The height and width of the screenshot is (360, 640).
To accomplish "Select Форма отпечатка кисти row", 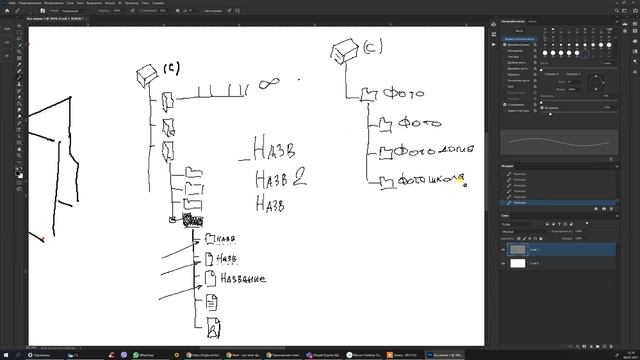I will pyautogui.click(x=519, y=39).
